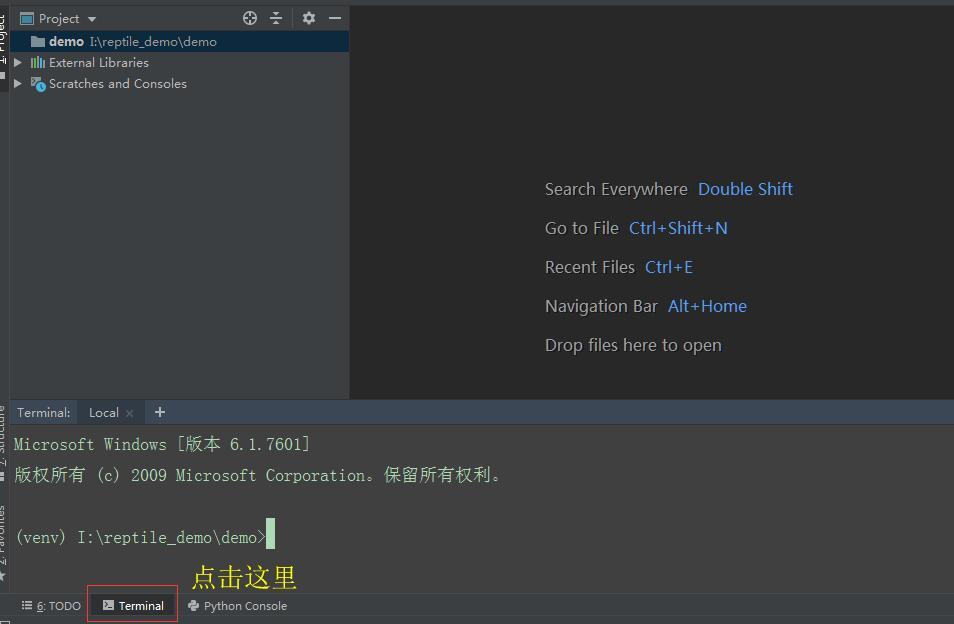Open the Project view dropdown arrow
Viewport: 954px width, 624px height.
point(92,19)
